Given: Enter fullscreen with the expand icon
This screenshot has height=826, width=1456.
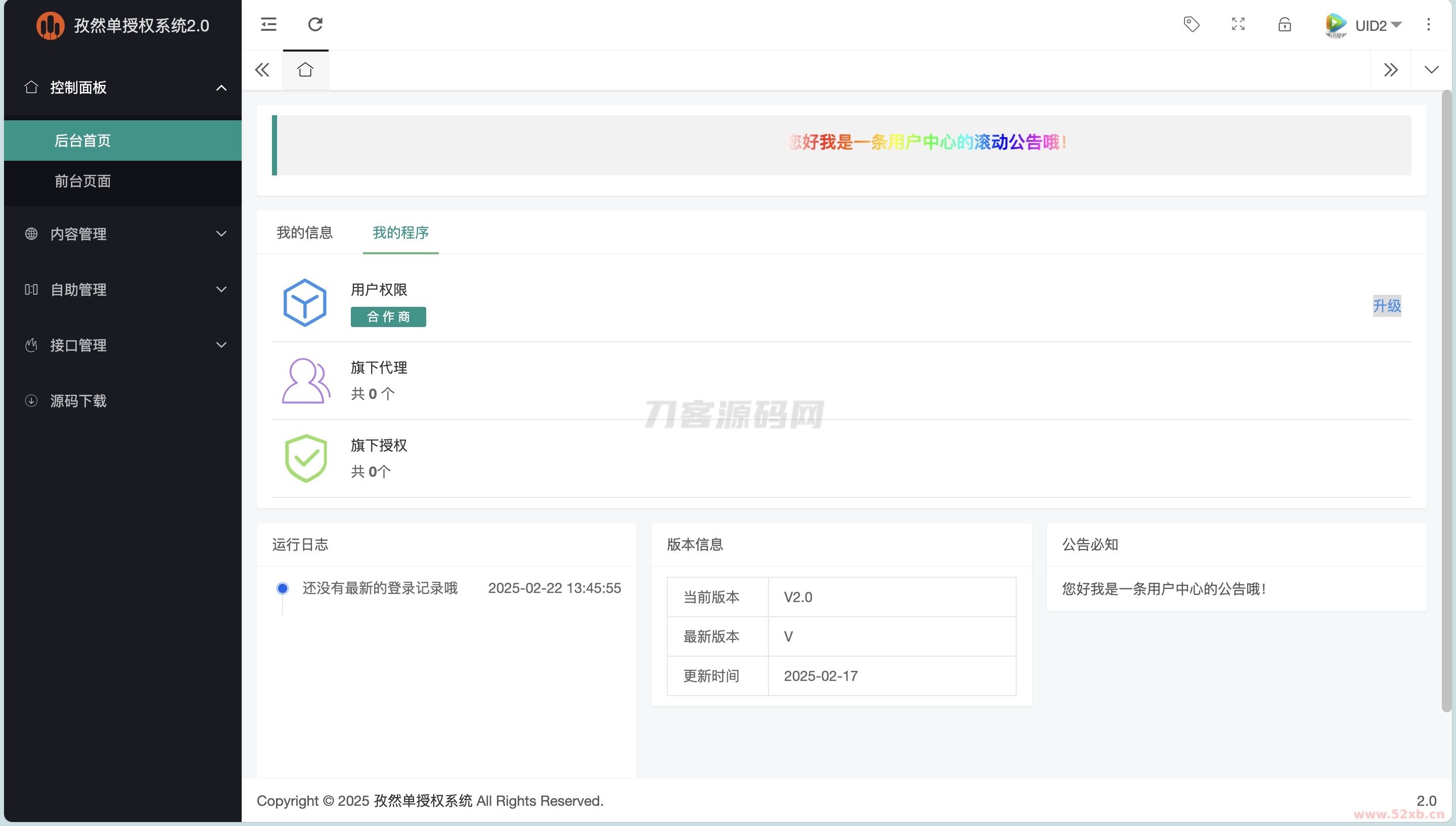Looking at the screenshot, I should coord(1238,24).
